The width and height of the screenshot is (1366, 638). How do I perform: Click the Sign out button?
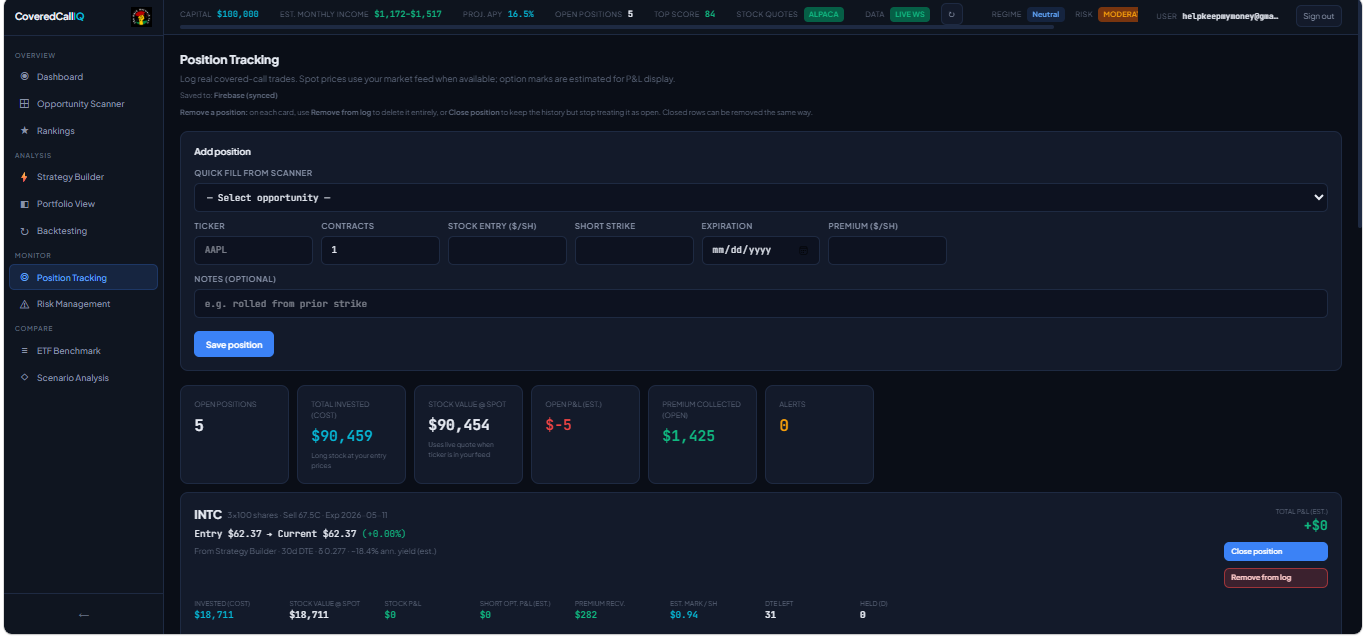click(1318, 16)
